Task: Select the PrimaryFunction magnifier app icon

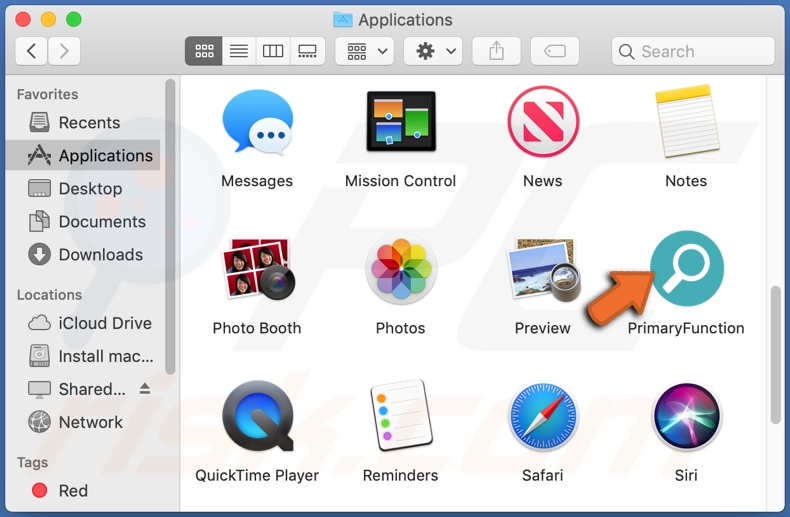Action: 687,268
